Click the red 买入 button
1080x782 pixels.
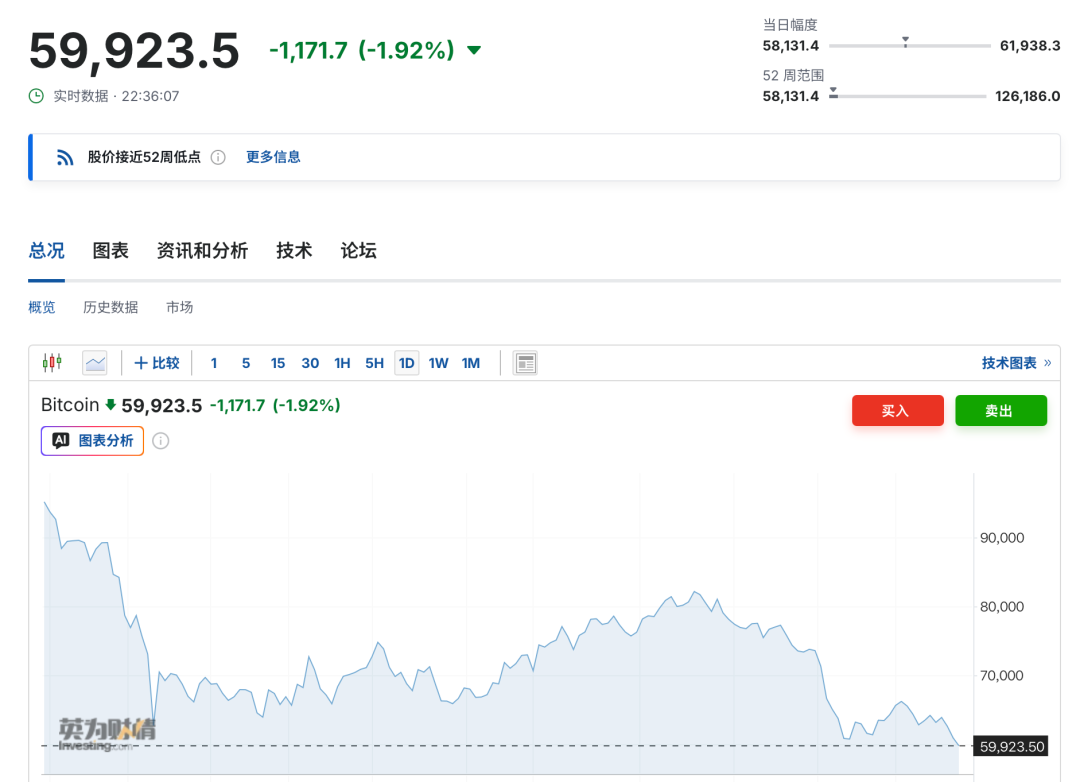(x=897, y=411)
